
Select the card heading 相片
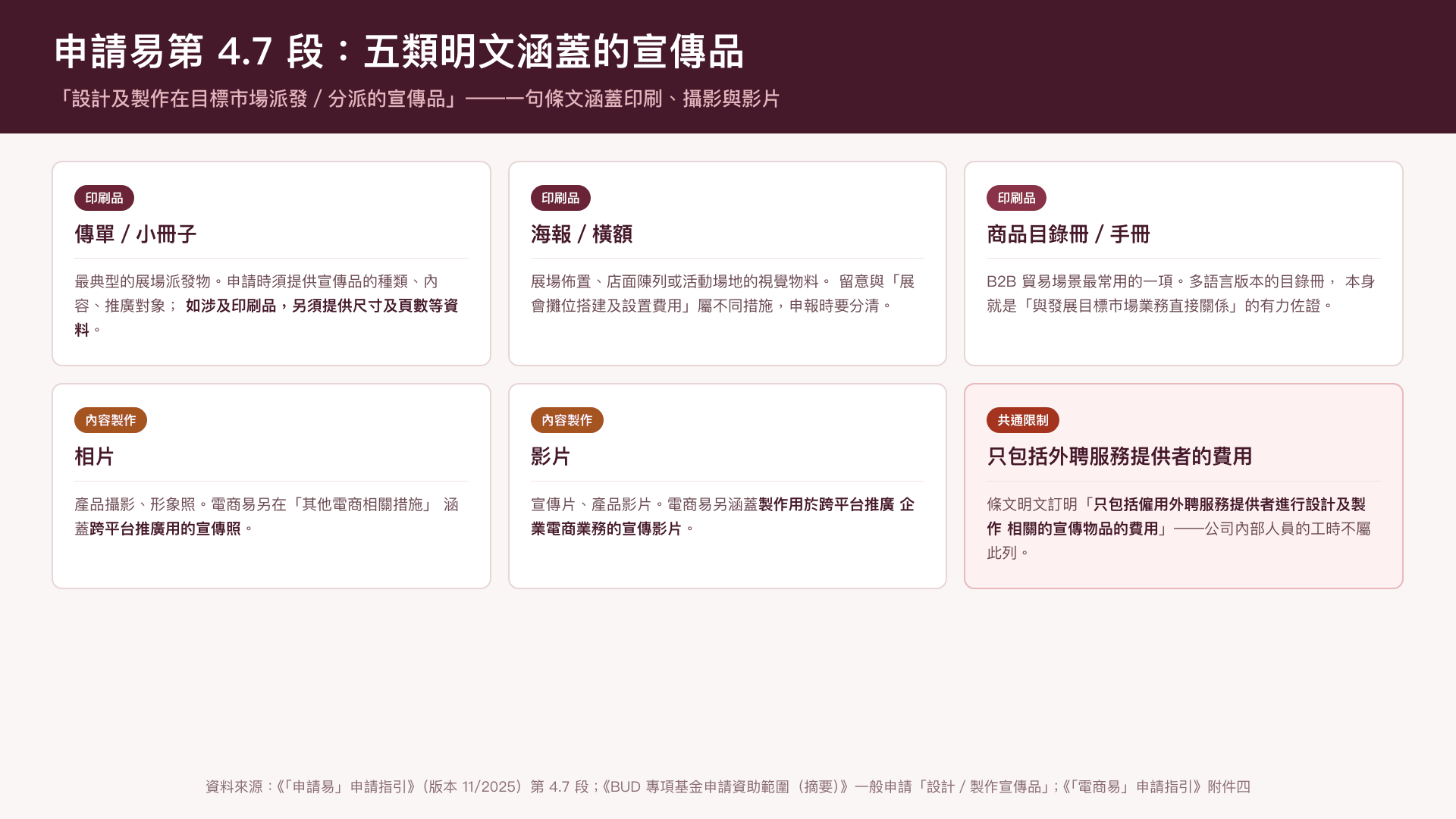[x=94, y=457]
